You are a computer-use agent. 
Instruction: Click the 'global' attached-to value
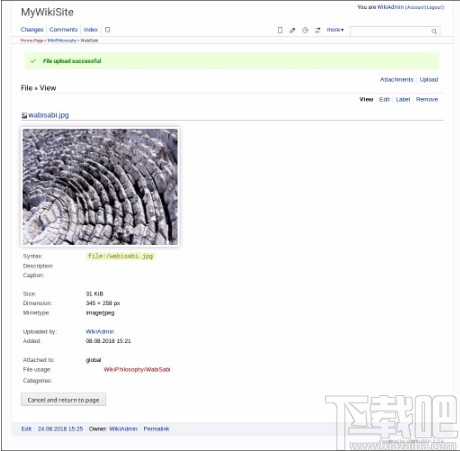(x=93, y=360)
